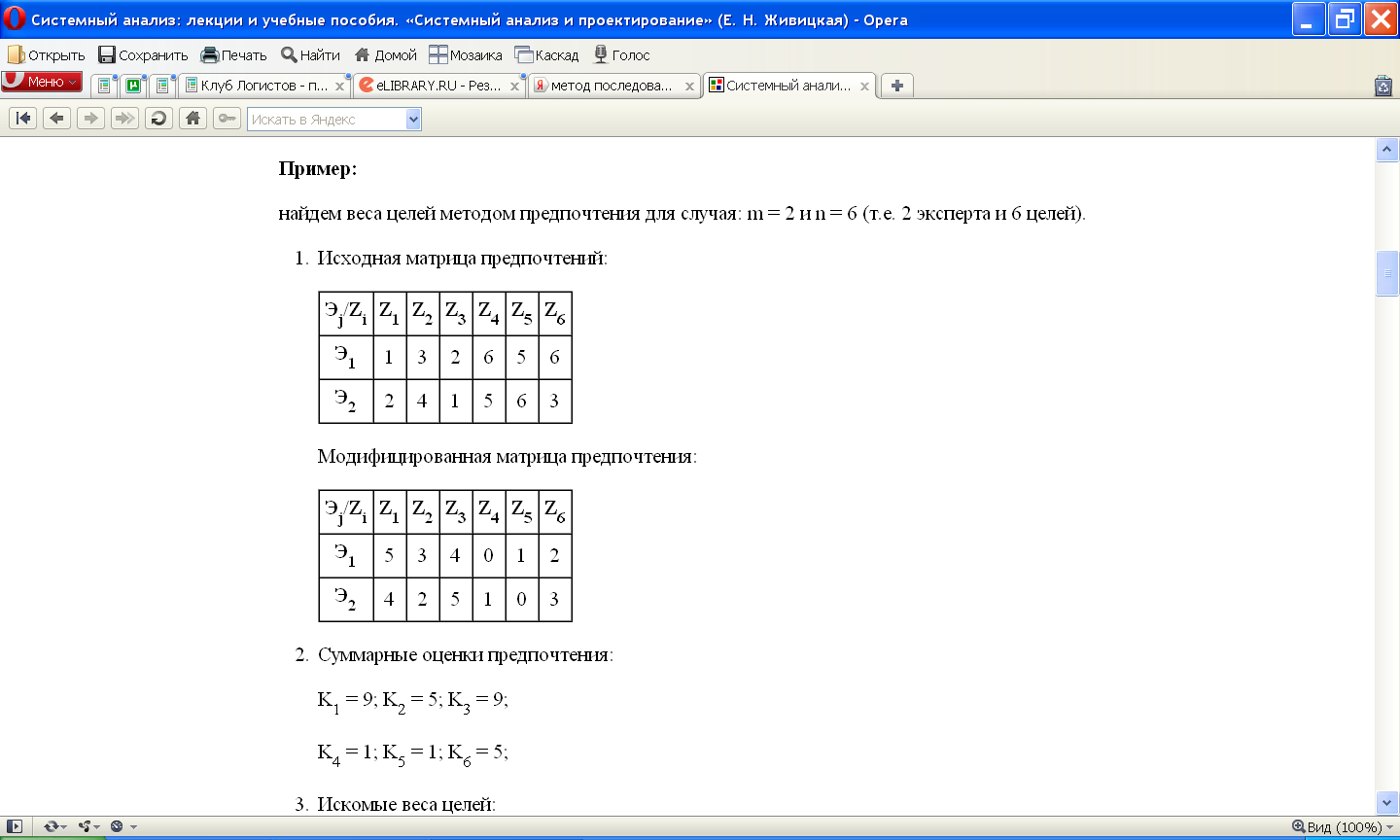
Task: Open the search engine dropdown arrow
Action: (x=413, y=120)
